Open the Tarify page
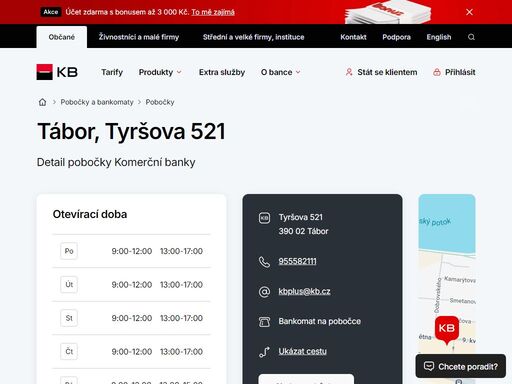The width and height of the screenshot is (512, 384). coord(112,72)
